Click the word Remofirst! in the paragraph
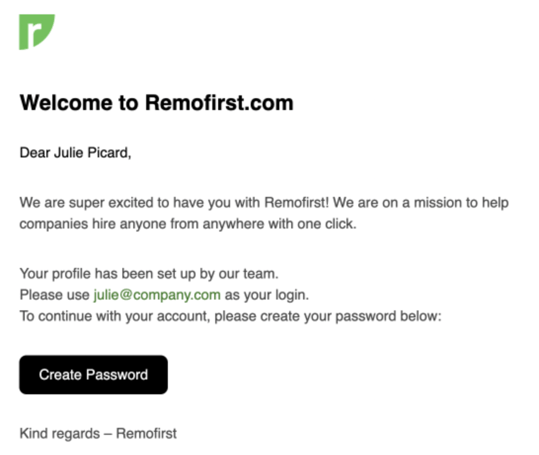 click(x=297, y=203)
